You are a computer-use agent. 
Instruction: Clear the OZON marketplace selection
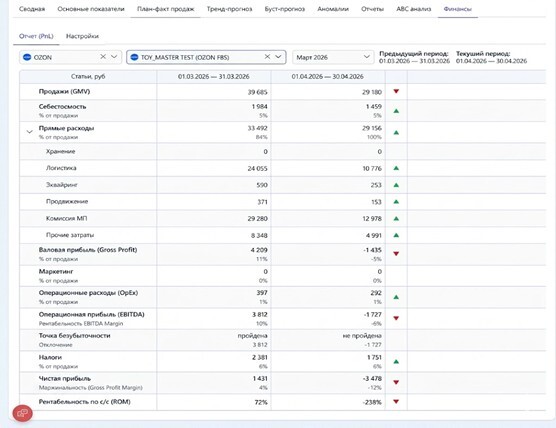pos(103,57)
